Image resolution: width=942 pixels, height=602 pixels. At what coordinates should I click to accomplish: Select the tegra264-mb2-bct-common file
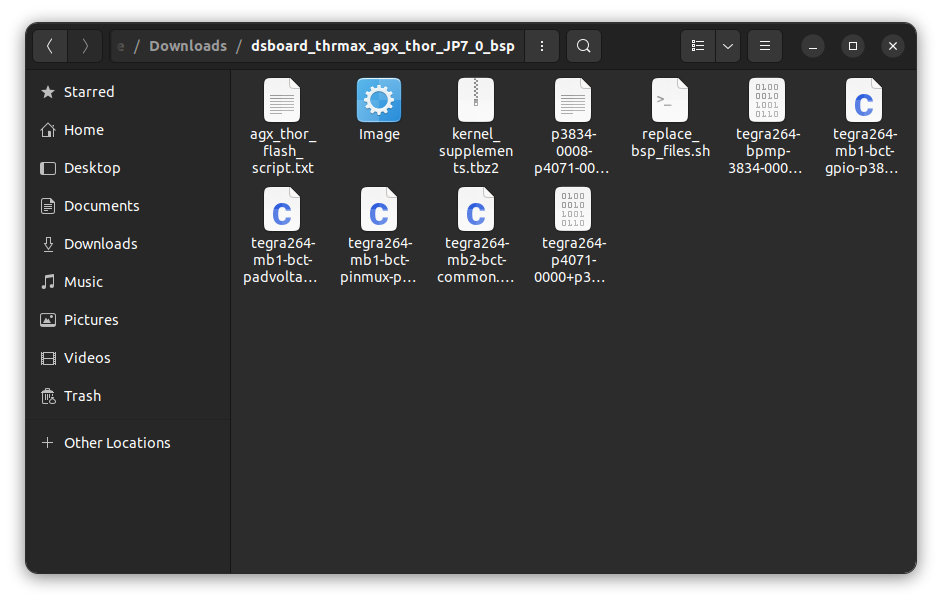click(x=475, y=210)
